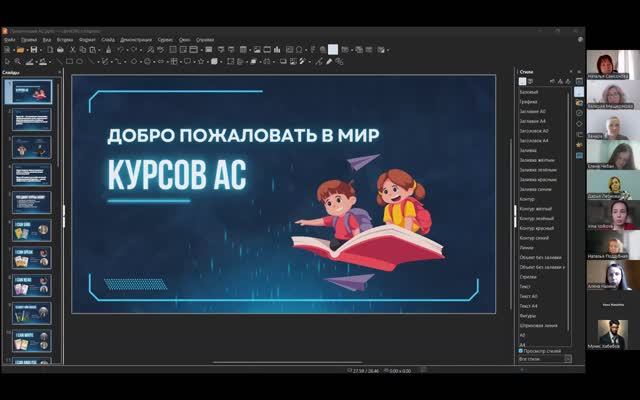Toggle Edit Points mode icon
Viewport: 640px width, 400px height.
(x=319, y=61)
